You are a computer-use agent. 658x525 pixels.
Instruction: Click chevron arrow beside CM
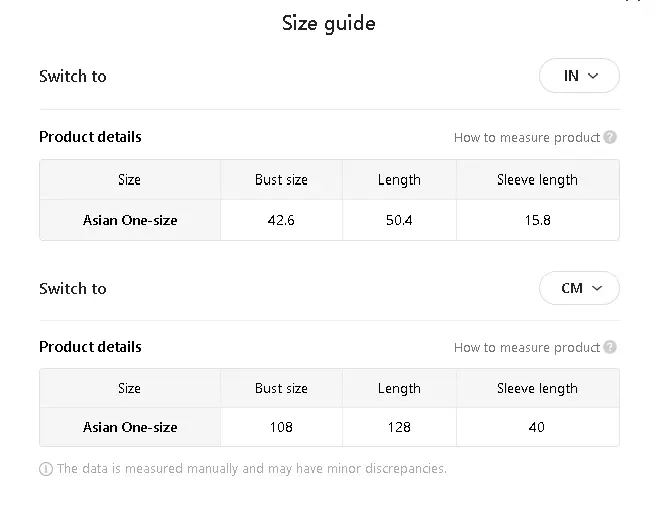tap(597, 288)
